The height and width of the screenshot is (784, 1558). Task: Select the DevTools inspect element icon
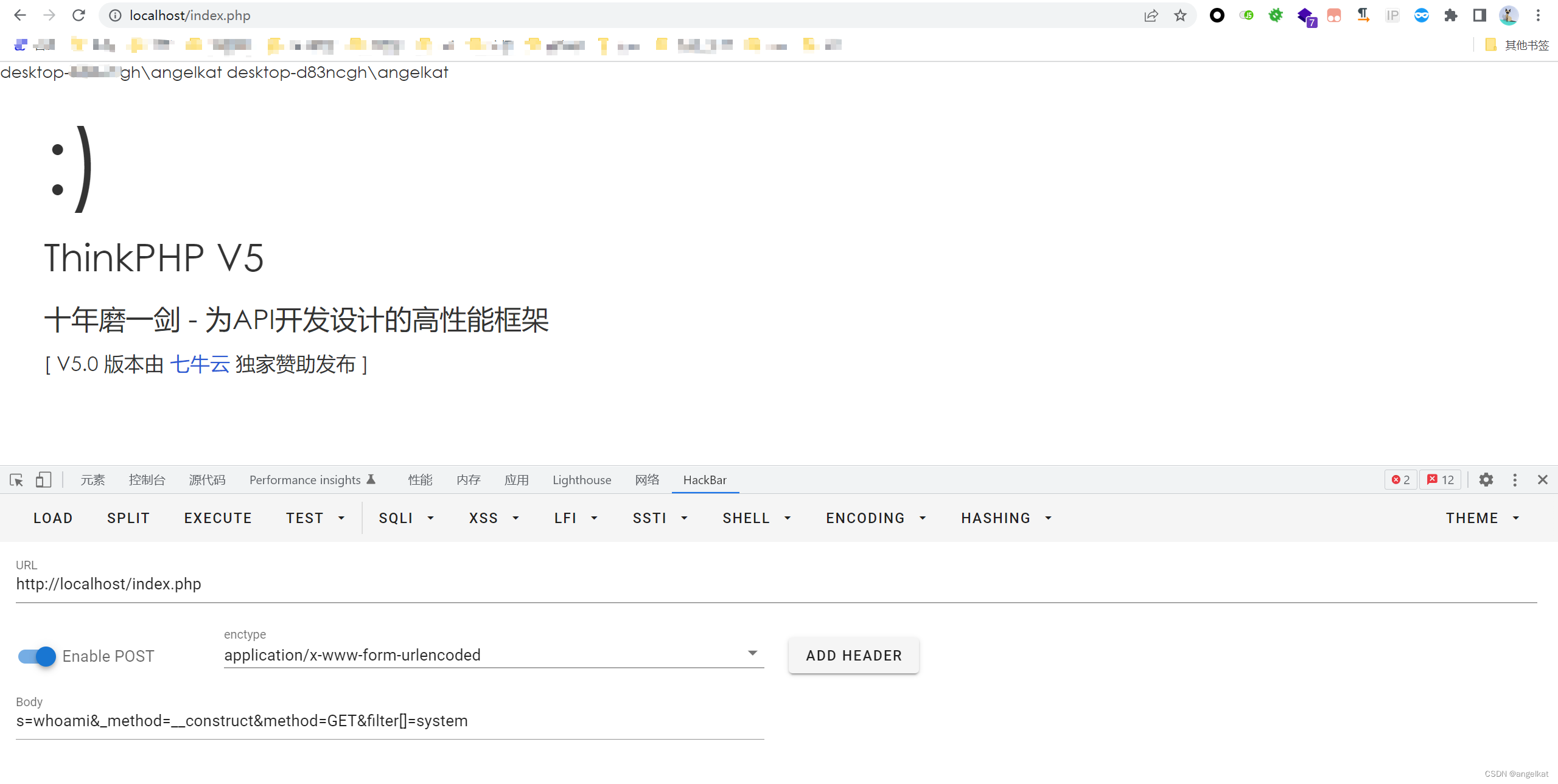click(16, 480)
